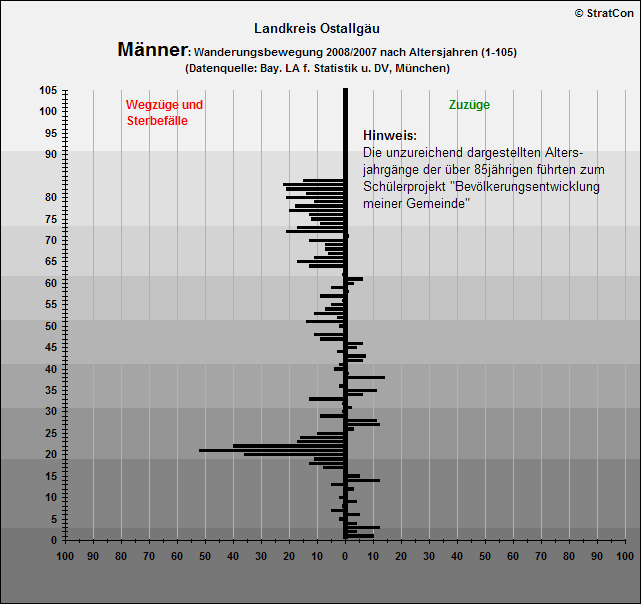641x604 pixels.
Task: Select the age-axis label '15'
Action: [51, 476]
